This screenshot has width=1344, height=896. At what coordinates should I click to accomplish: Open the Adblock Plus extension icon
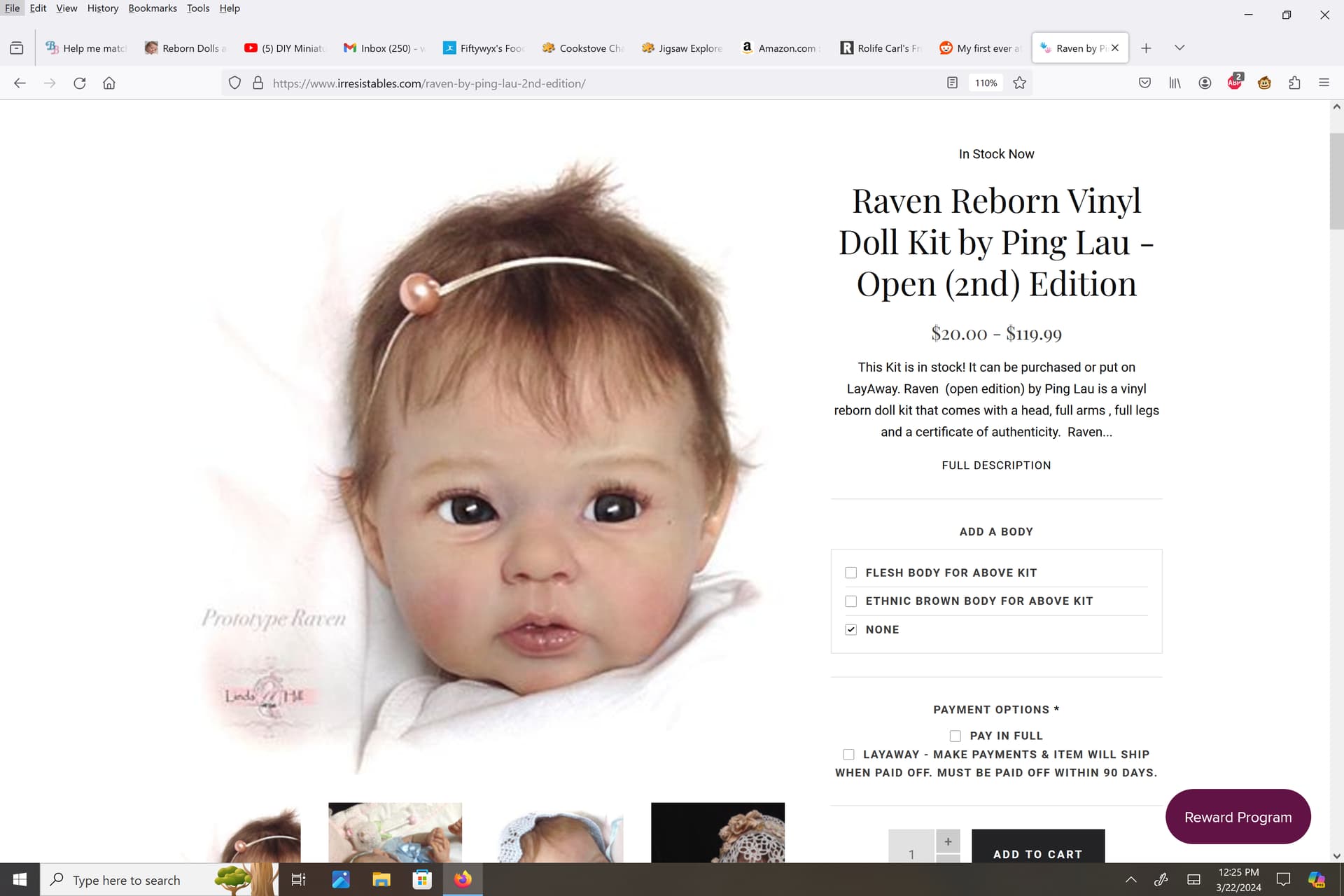click(x=1235, y=83)
